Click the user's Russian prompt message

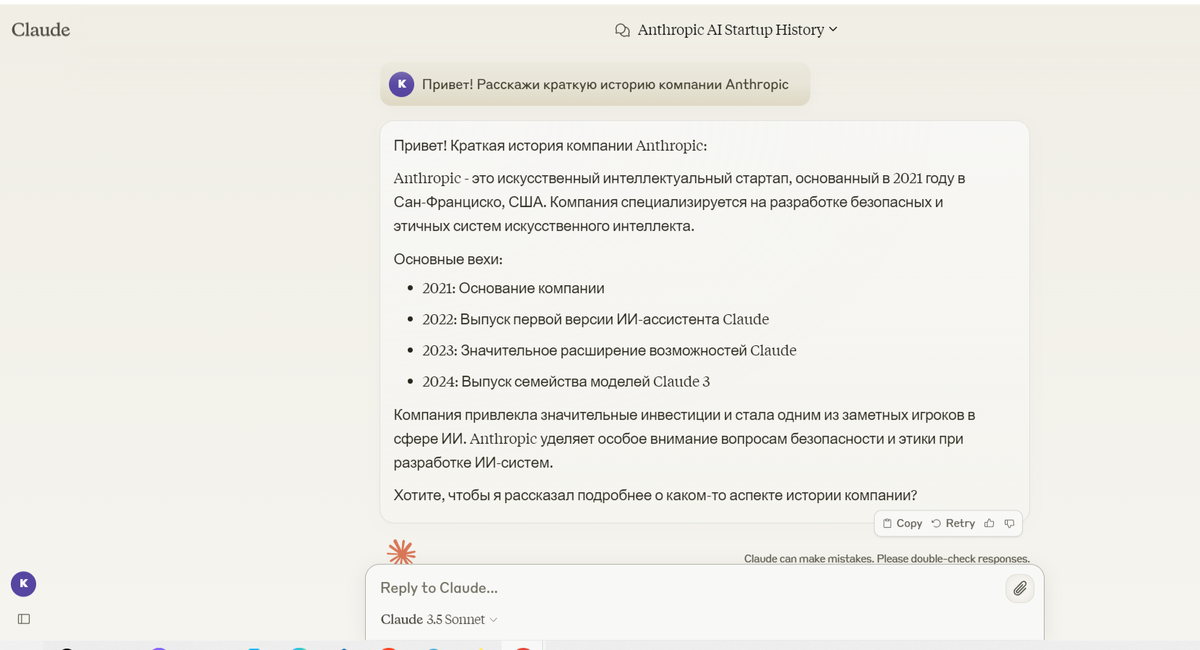tap(605, 85)
